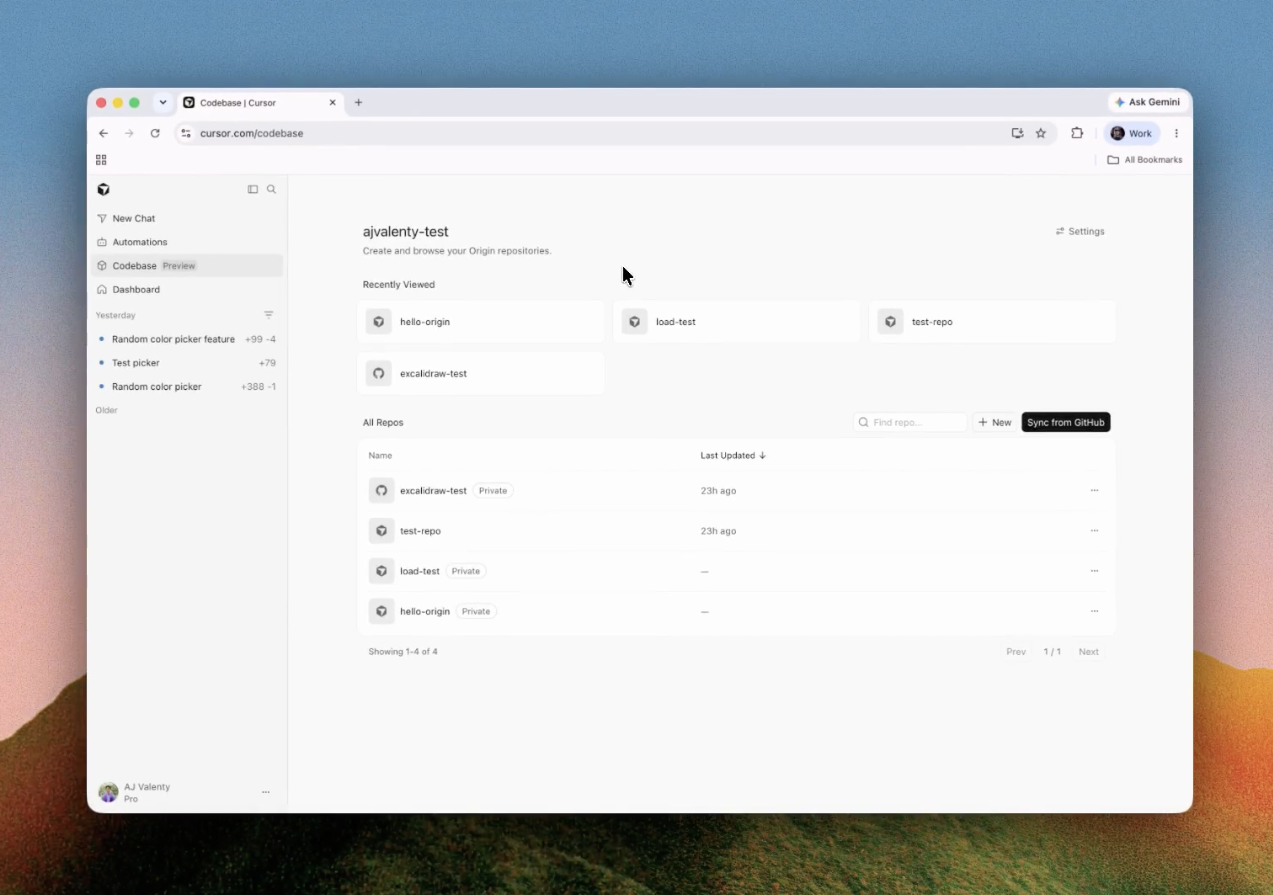1273x895 pixels.
Task: Close the Codebase | Cursor tab
Action: click(333, 102)
